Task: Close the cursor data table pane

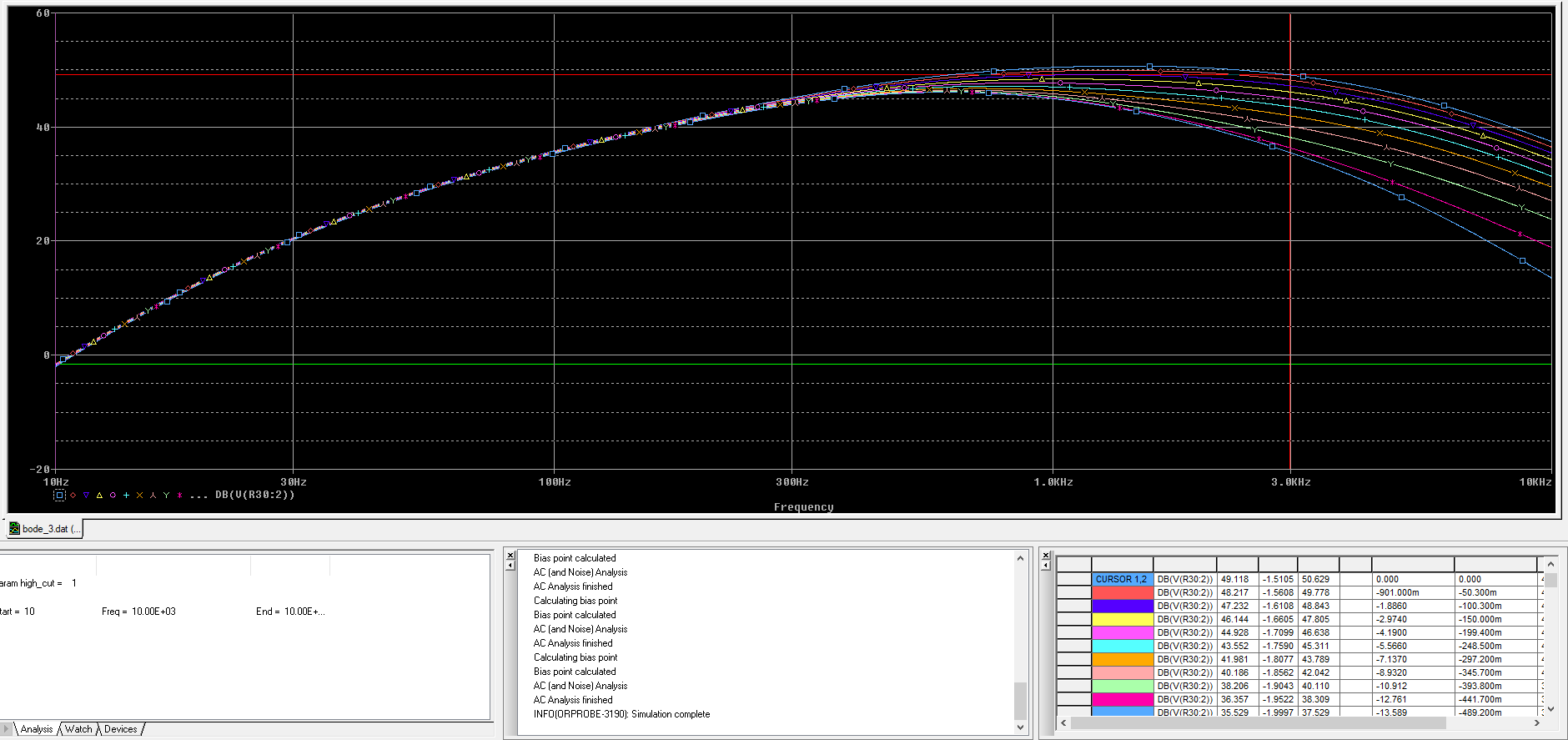Action: 1046,555
